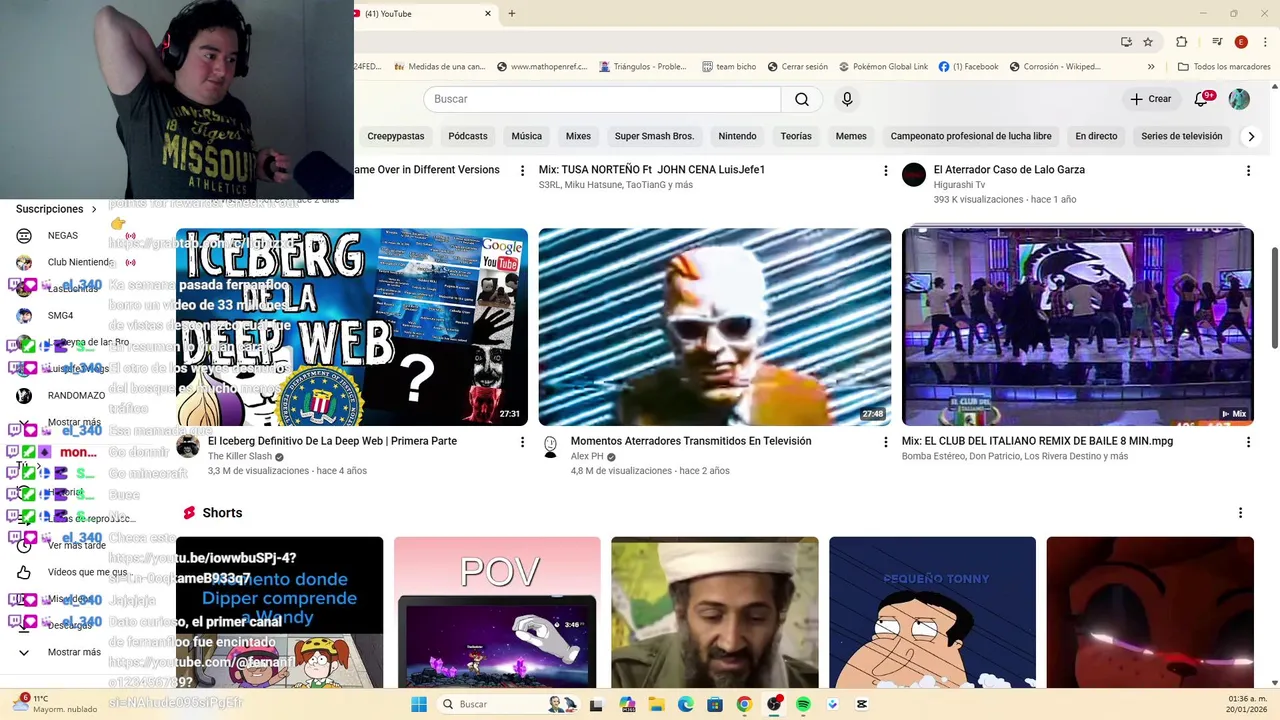Open the SMG4 subscription channel

[x=61, y=316]
